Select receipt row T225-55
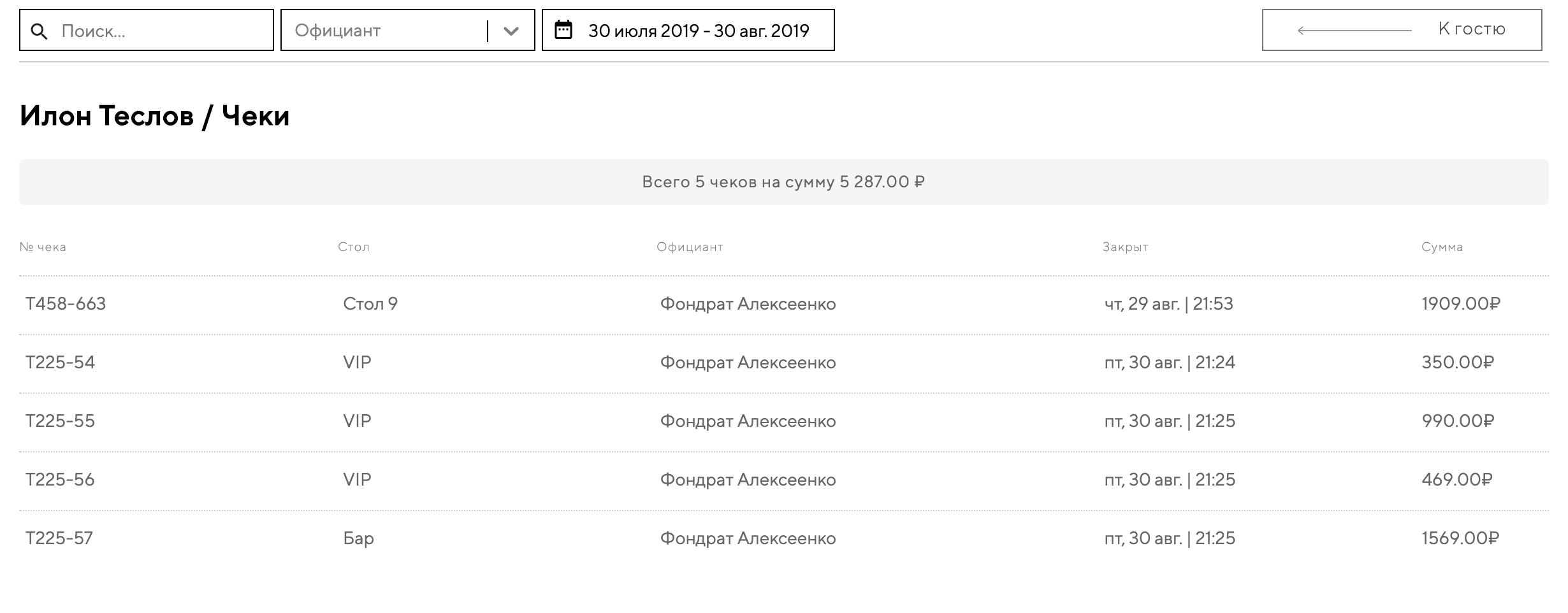The width and height of the screenshot is (1568, 613). 61,421
